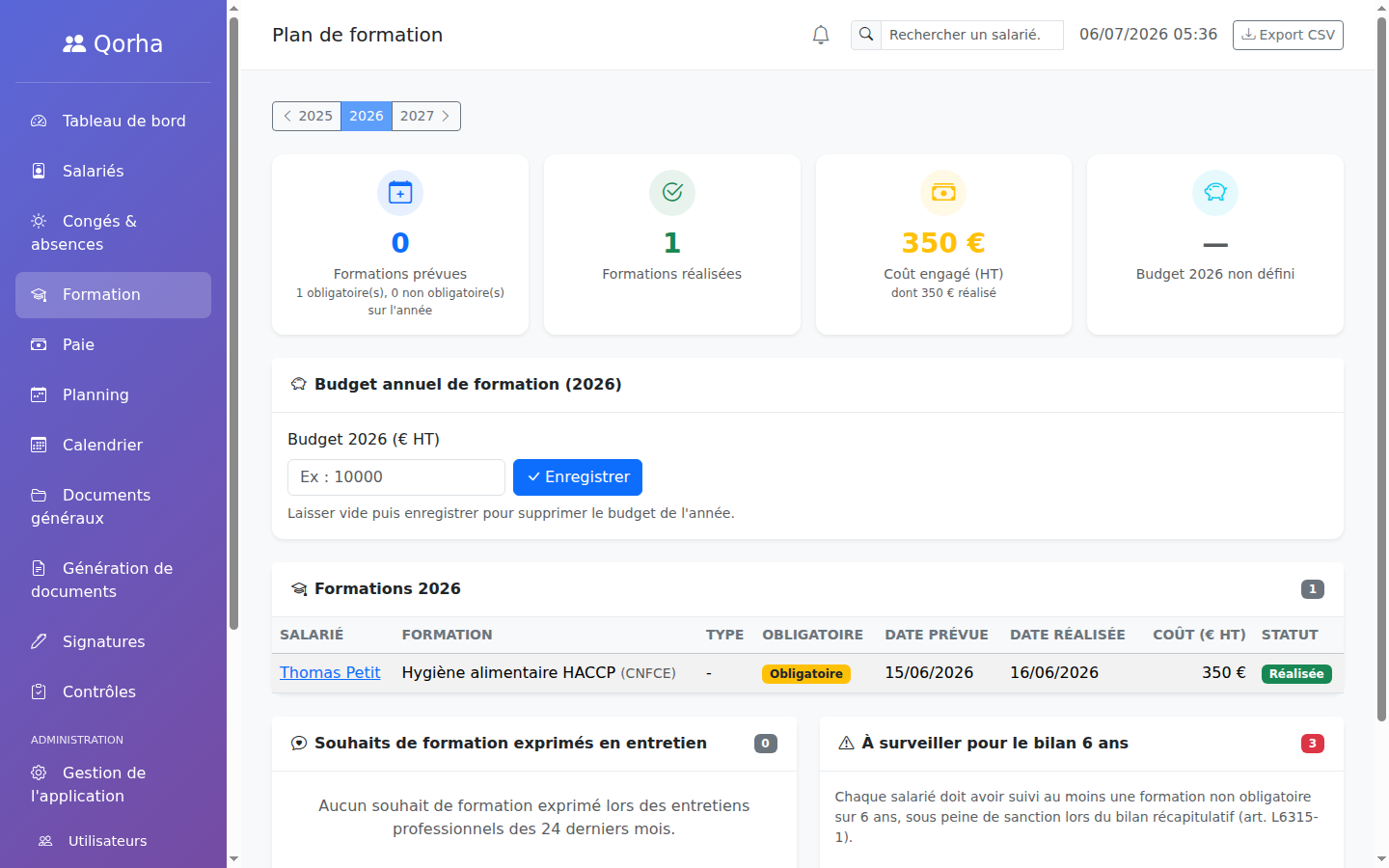Open Congés & absences section
This screenshot has height=868, width=1389.
113,233
